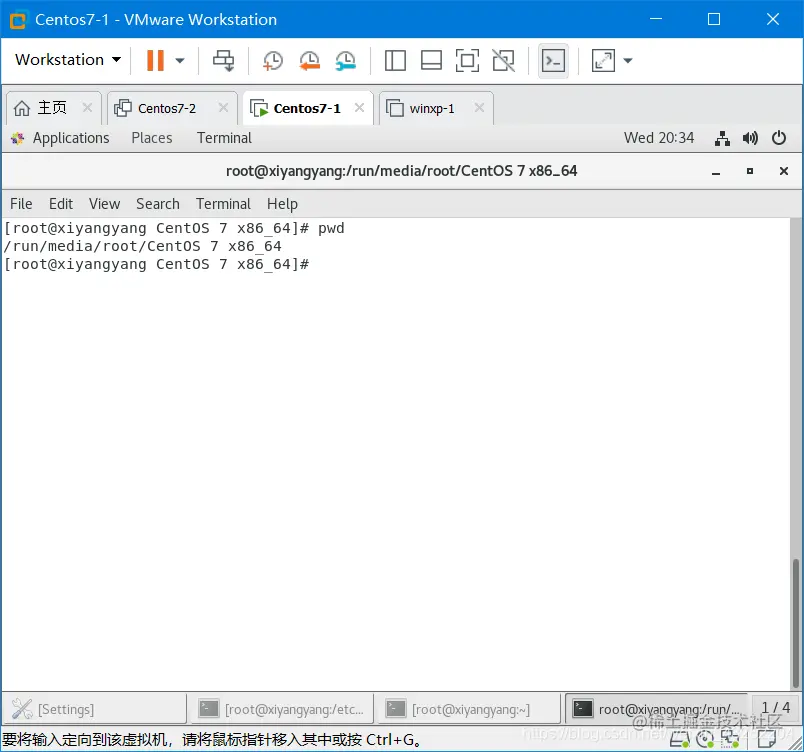Open the terminal Help menu
The image size is (804, 752).
click(282, 204)
